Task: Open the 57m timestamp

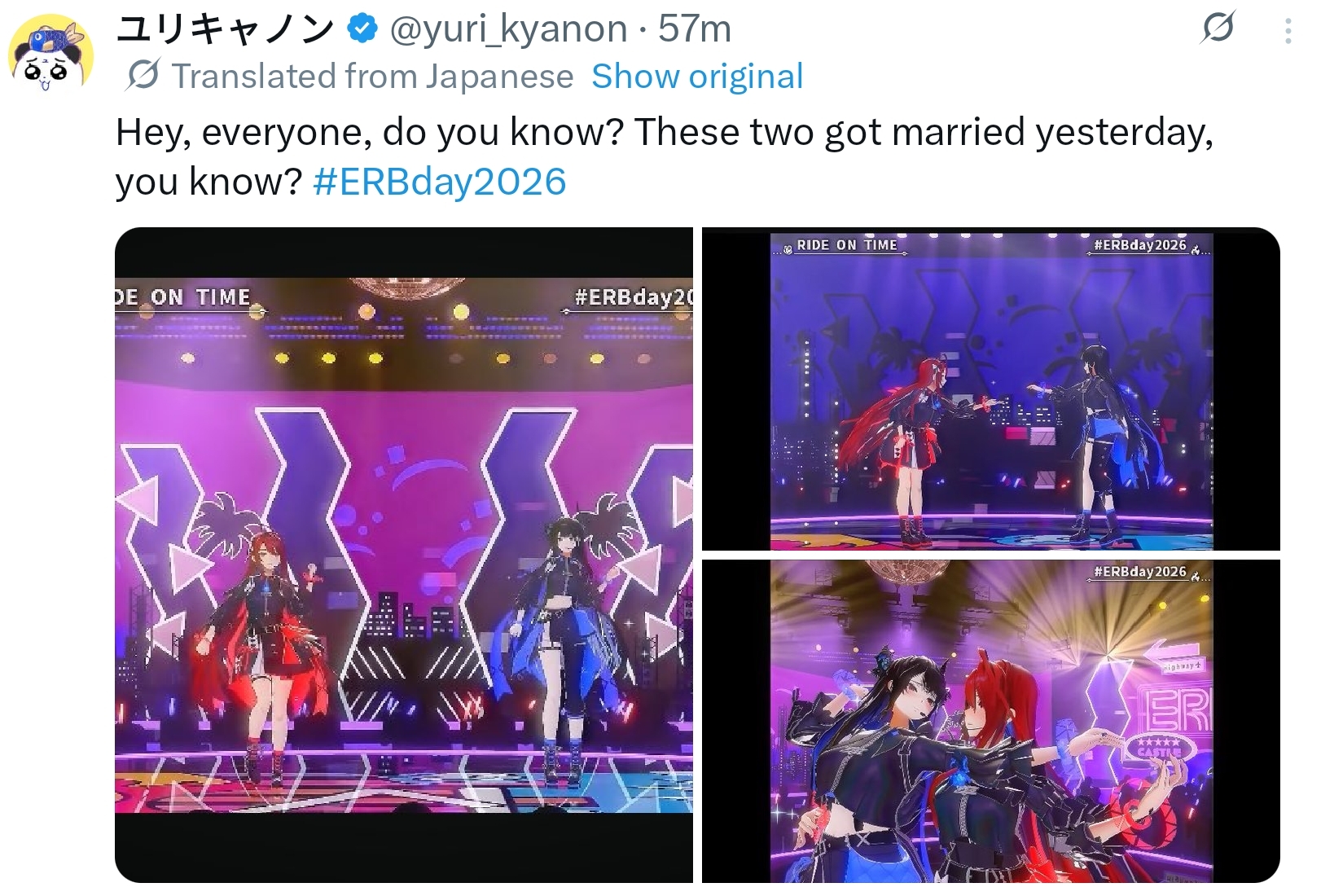Action: coord(695,29)
